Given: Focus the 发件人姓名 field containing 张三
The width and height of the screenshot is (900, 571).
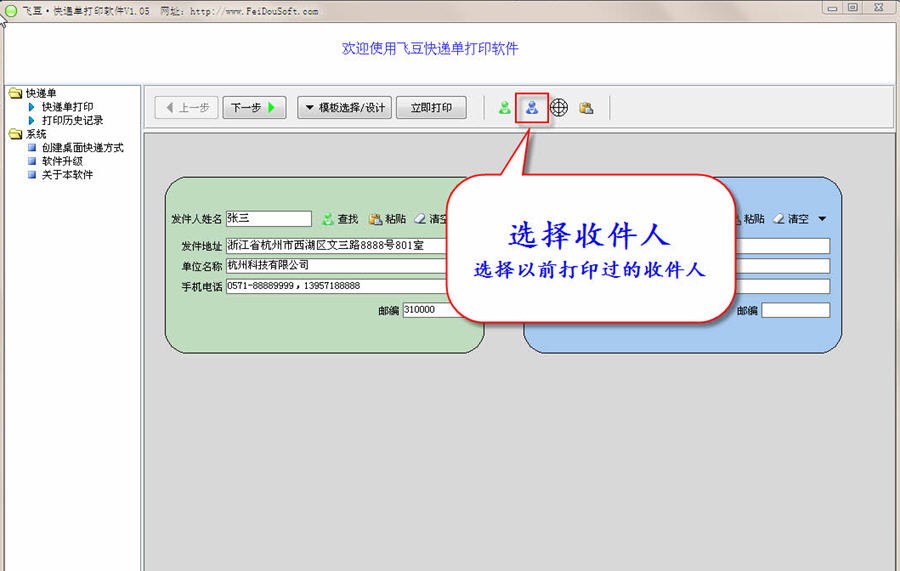Looking at the screenshot, I should pyautogui.click(x=269, y=218).
